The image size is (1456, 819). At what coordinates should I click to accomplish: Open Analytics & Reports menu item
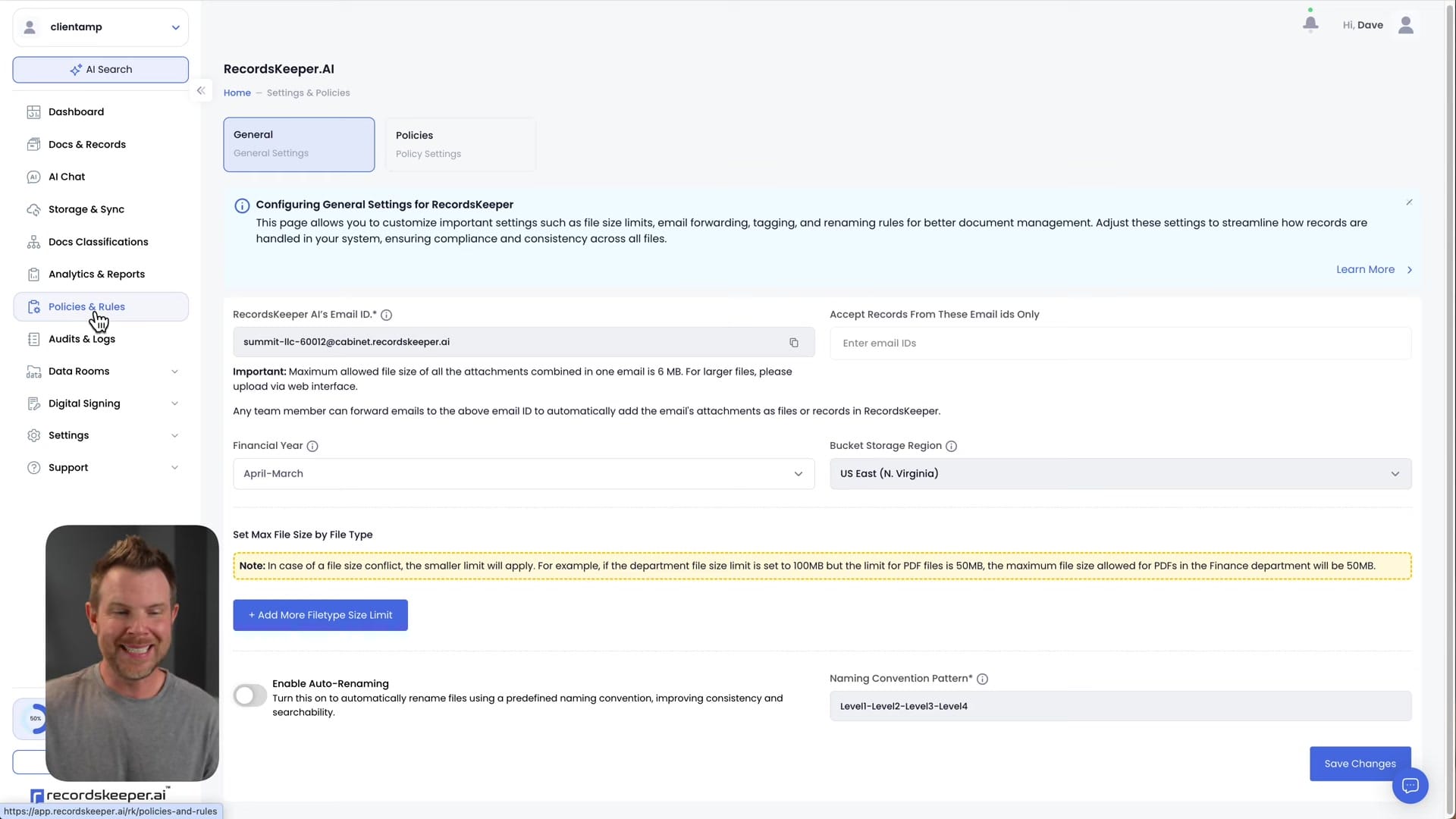tap(101, 275)
